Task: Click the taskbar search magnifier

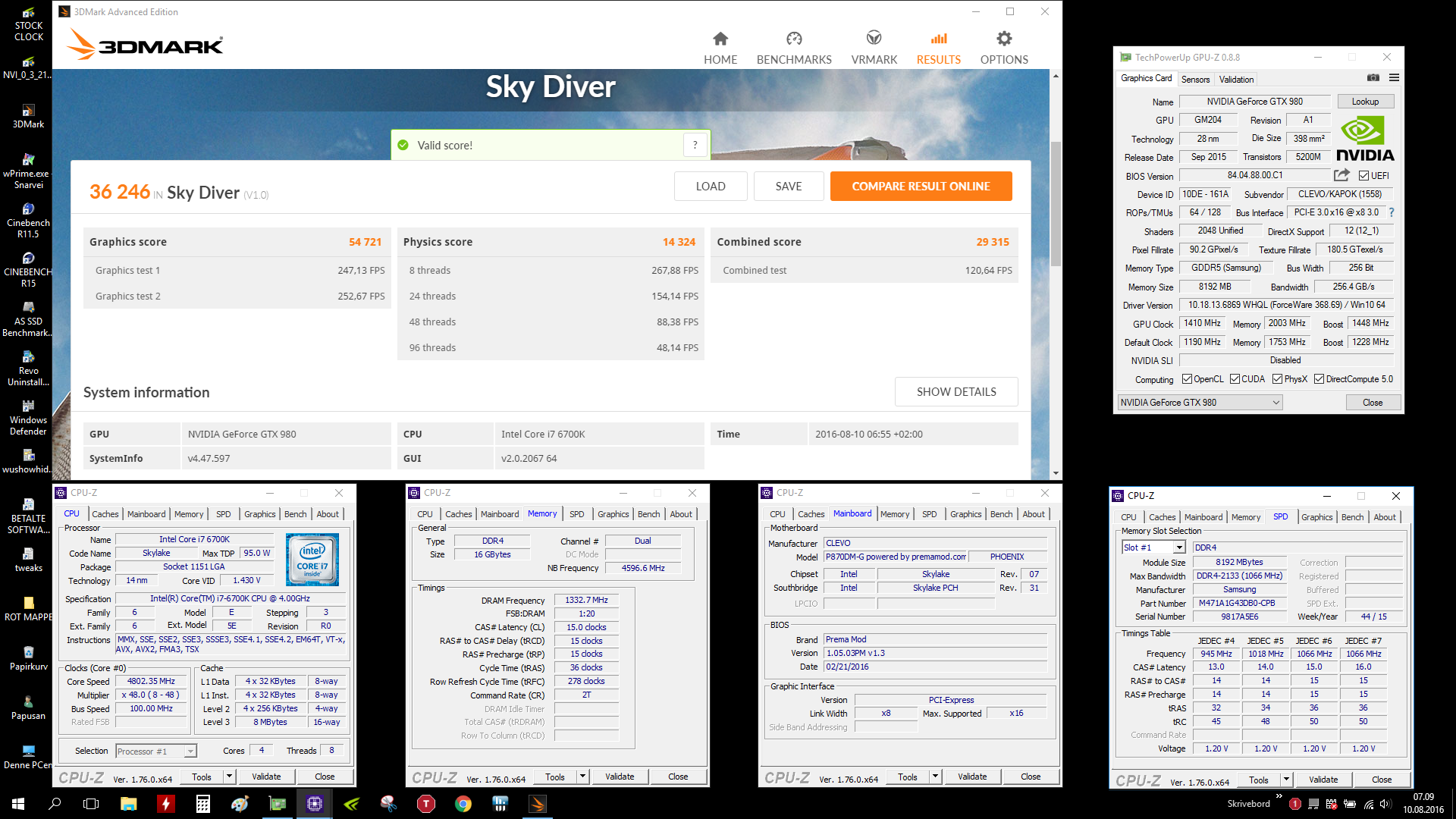Action: tap(55, 804)
